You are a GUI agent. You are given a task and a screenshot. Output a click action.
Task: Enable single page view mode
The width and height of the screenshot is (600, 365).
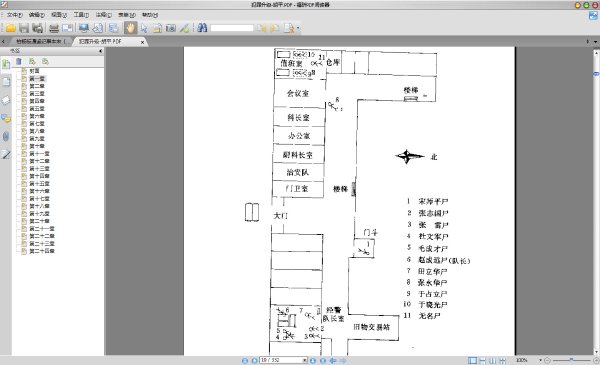pyautogui.click(x=473, y=360)
